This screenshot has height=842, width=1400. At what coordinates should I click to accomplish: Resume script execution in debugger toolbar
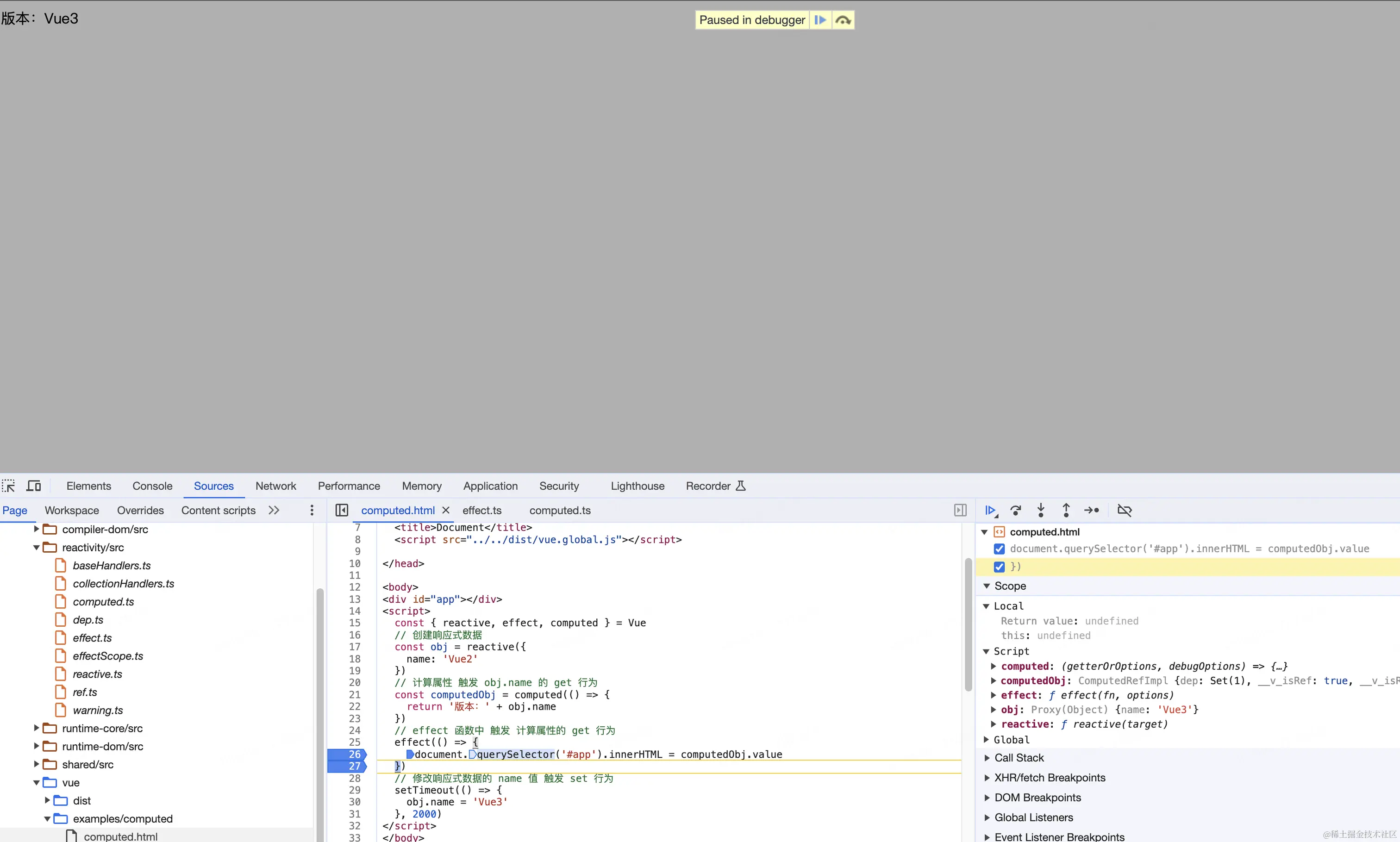coord(991,510)
